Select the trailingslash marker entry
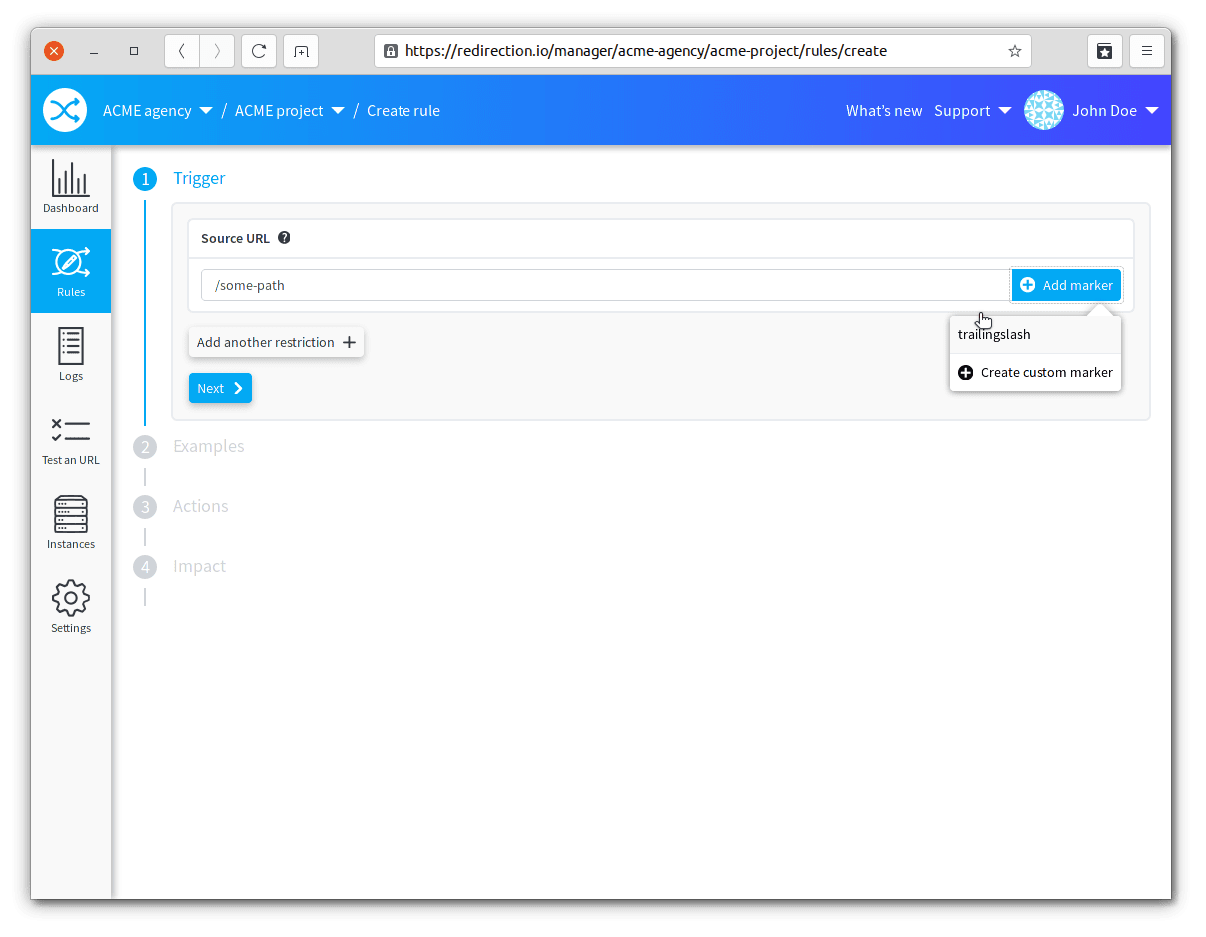The image size is (1206, 937). tap(994, 334)
